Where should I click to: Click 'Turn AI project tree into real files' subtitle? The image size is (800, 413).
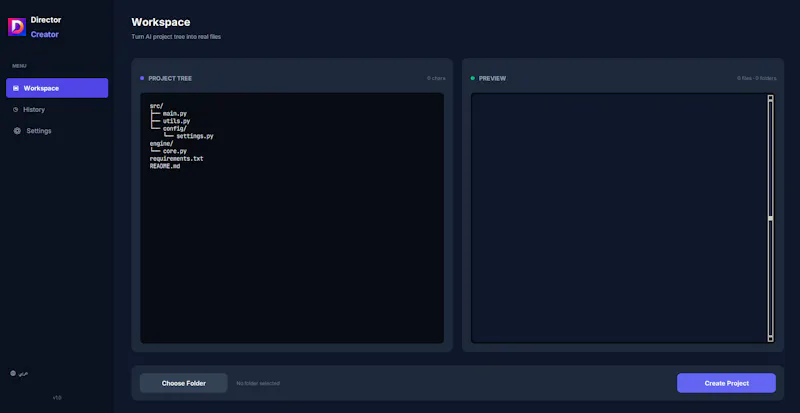click(x=176, y=37)
